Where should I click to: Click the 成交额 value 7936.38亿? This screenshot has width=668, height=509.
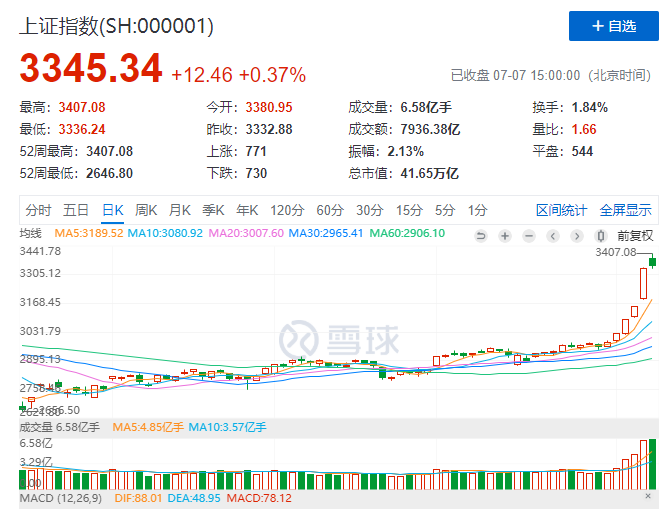[x=430, y=129]
